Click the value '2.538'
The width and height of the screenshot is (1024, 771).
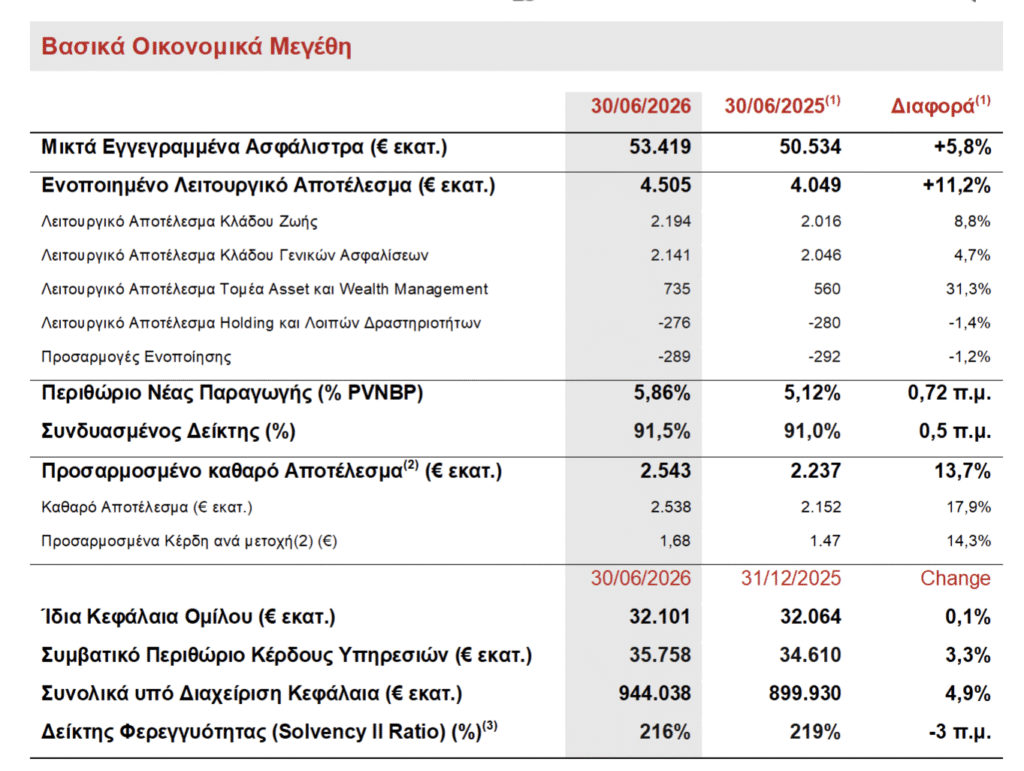click(x=670, y=507)
